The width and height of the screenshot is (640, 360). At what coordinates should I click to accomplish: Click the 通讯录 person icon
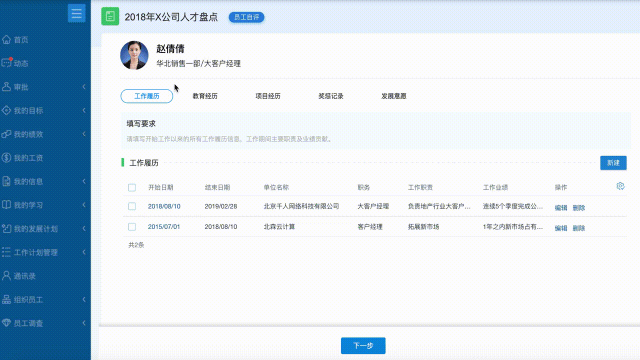coord(6,276)
